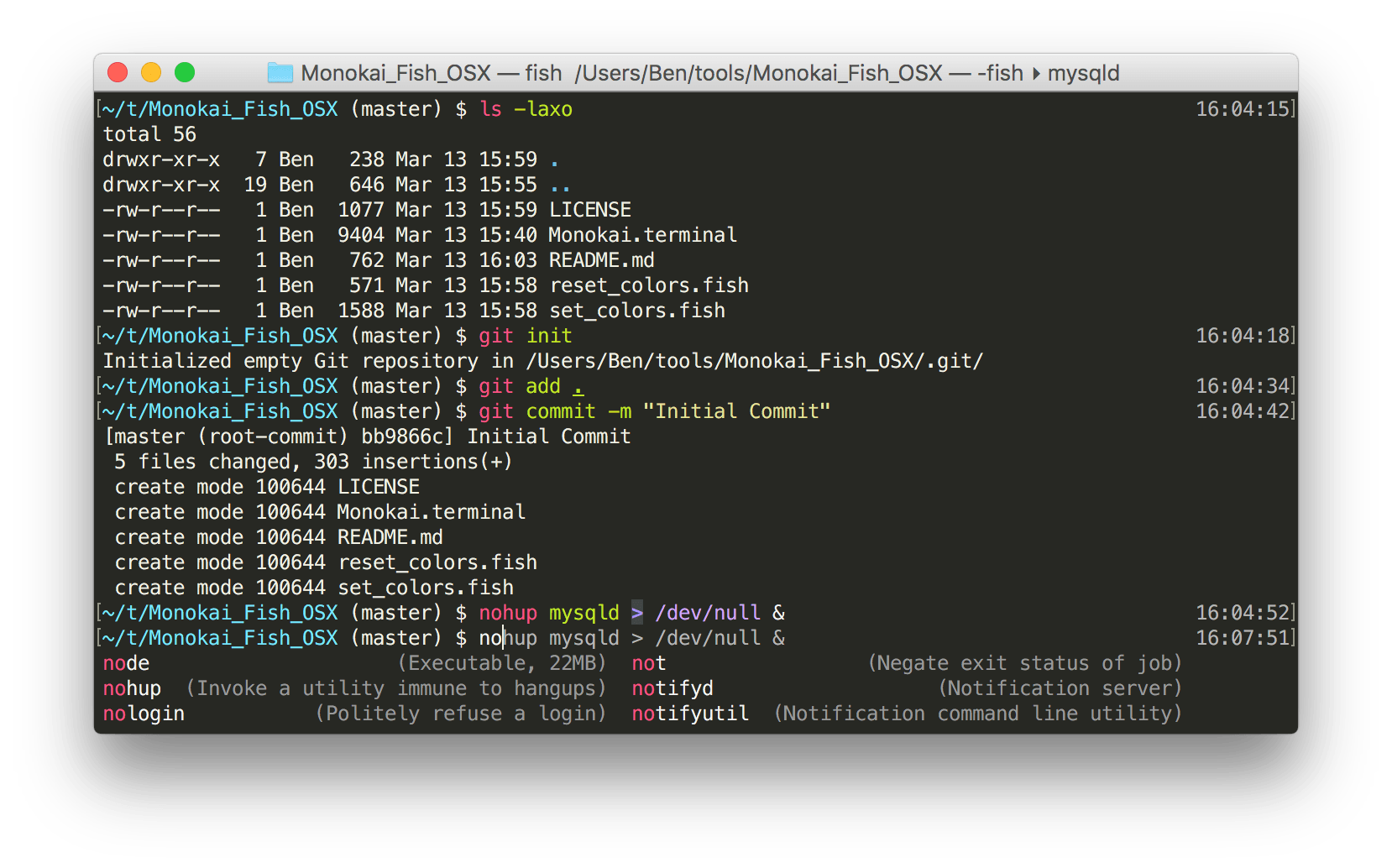
Task: Select the green fullscreen traffic light
Action: (x=184, y=73)
